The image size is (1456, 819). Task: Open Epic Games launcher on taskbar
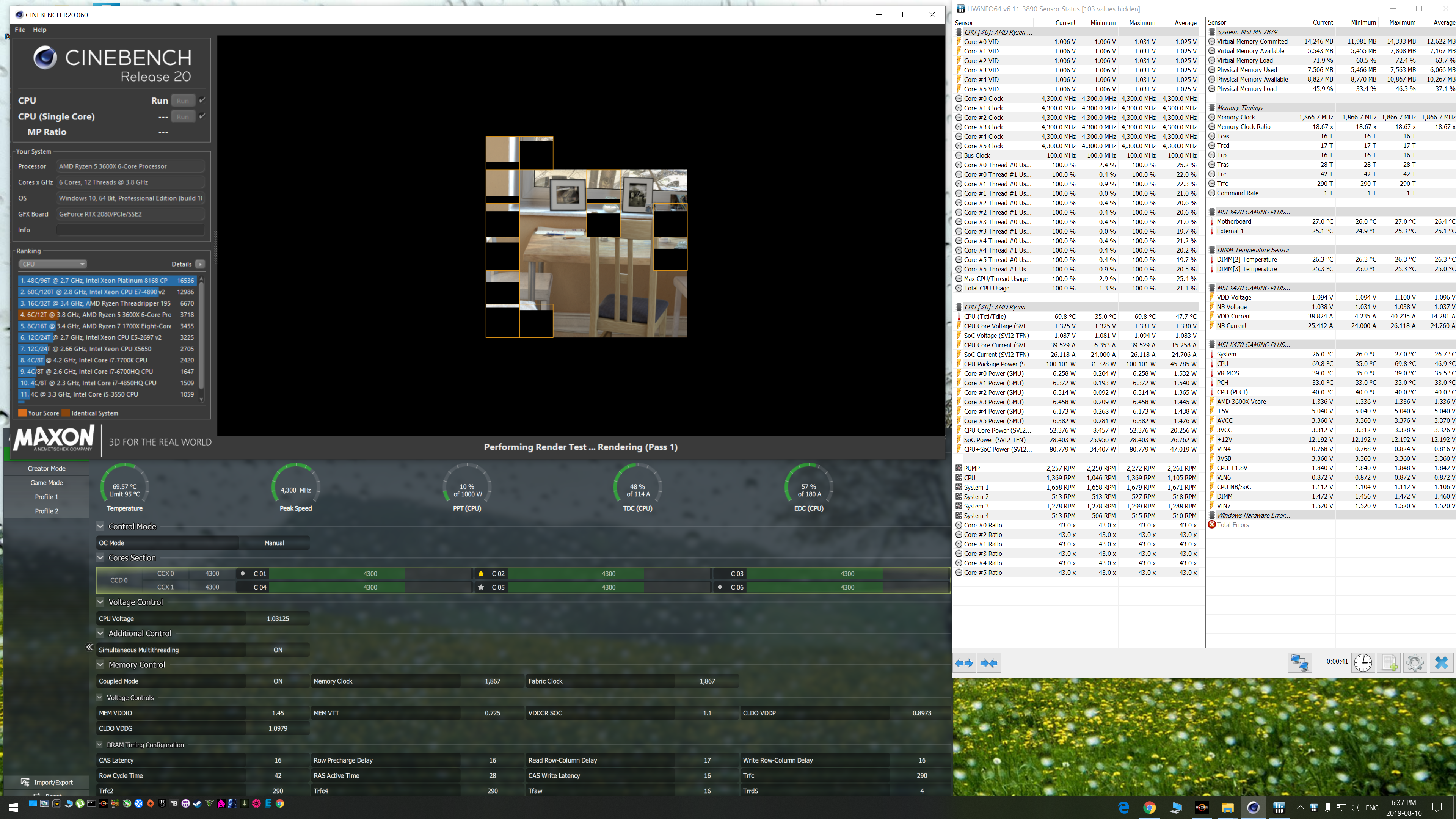[162, 804]
